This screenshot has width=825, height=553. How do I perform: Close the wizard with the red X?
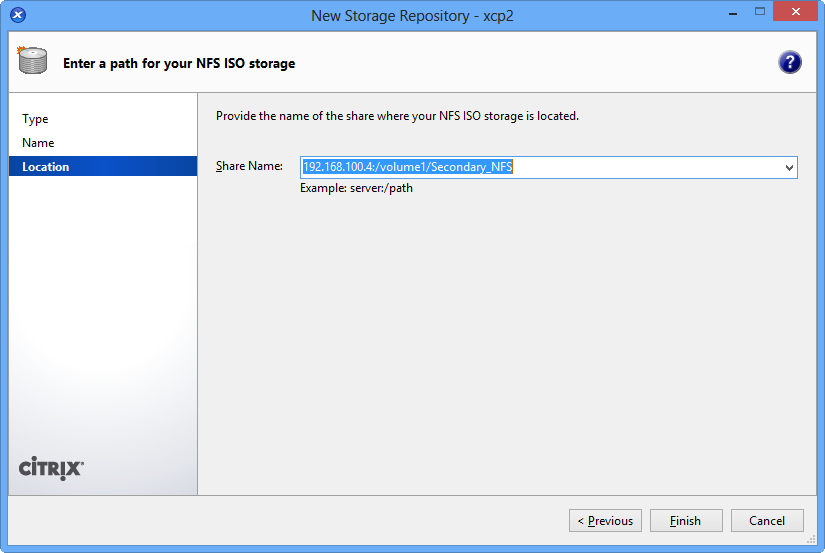click(798, 13)
